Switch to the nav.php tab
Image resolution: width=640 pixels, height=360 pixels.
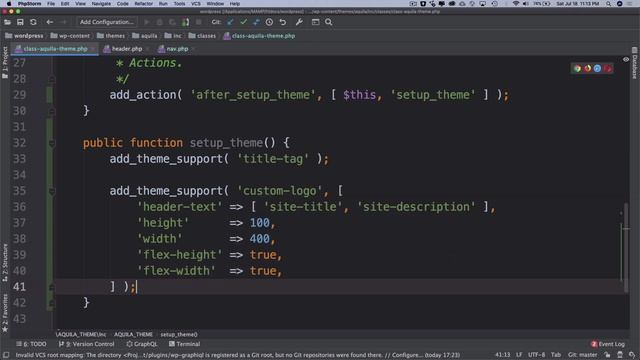pyautogui.click(x=177, y=49)
